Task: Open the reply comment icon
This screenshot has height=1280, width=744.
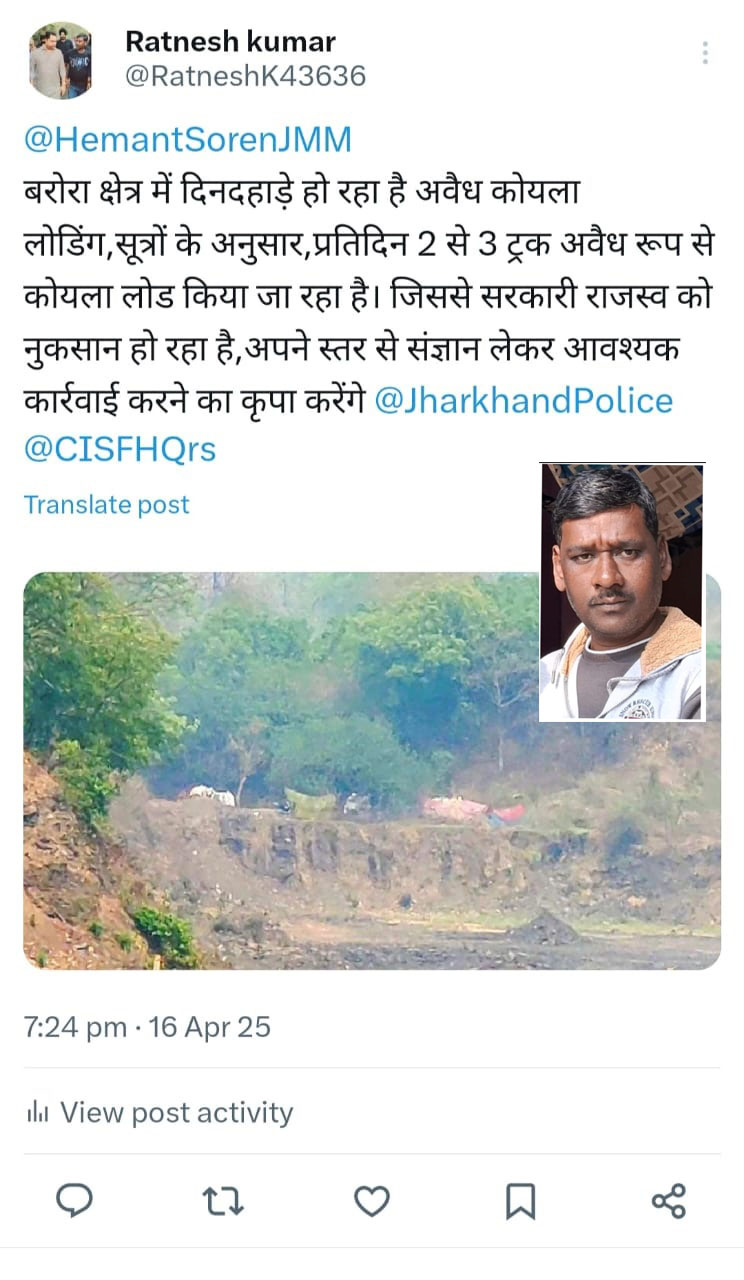Action: click(73, 1200)
